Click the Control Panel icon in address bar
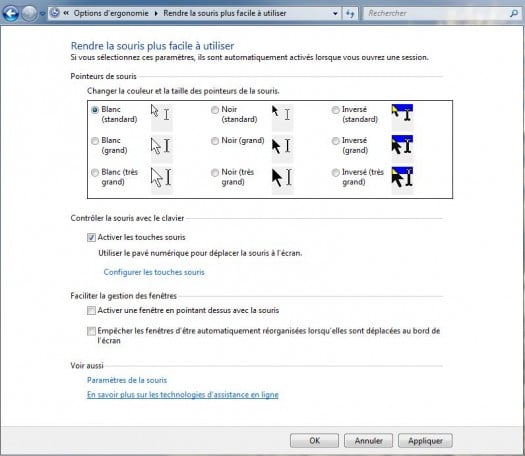 (x=55, y=13)
